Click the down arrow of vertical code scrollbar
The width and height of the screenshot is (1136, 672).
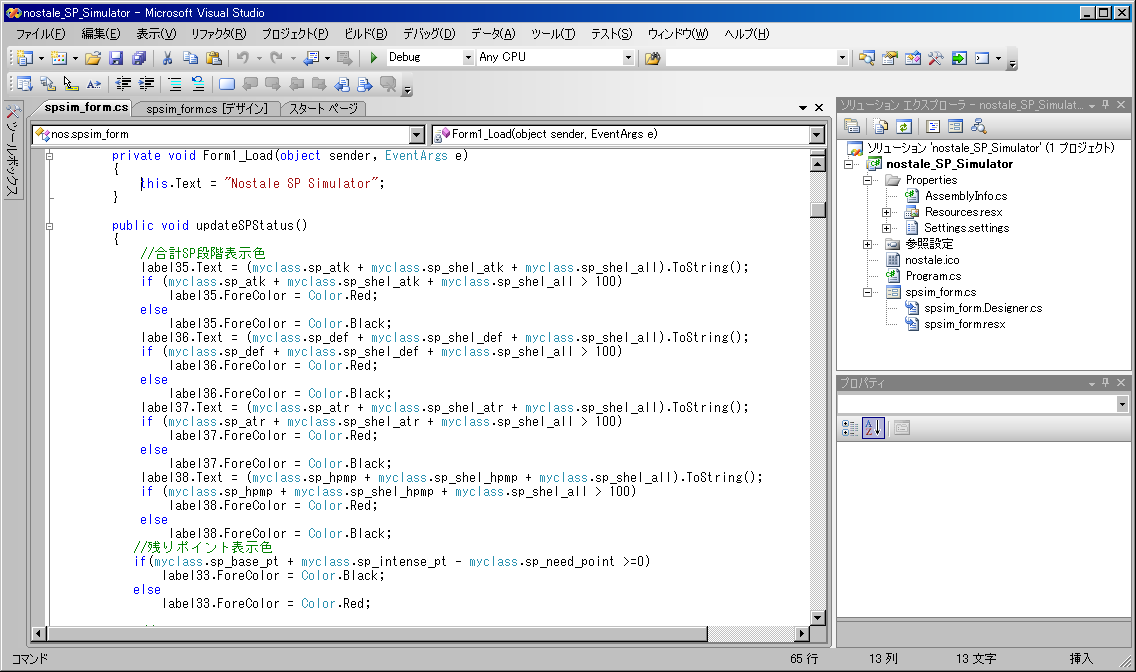point(818,617)
